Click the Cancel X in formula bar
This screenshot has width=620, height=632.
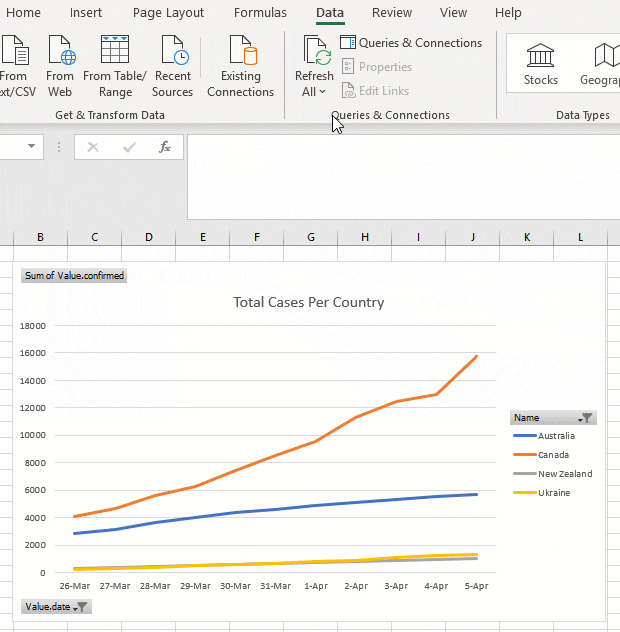(x=93, y=148)
